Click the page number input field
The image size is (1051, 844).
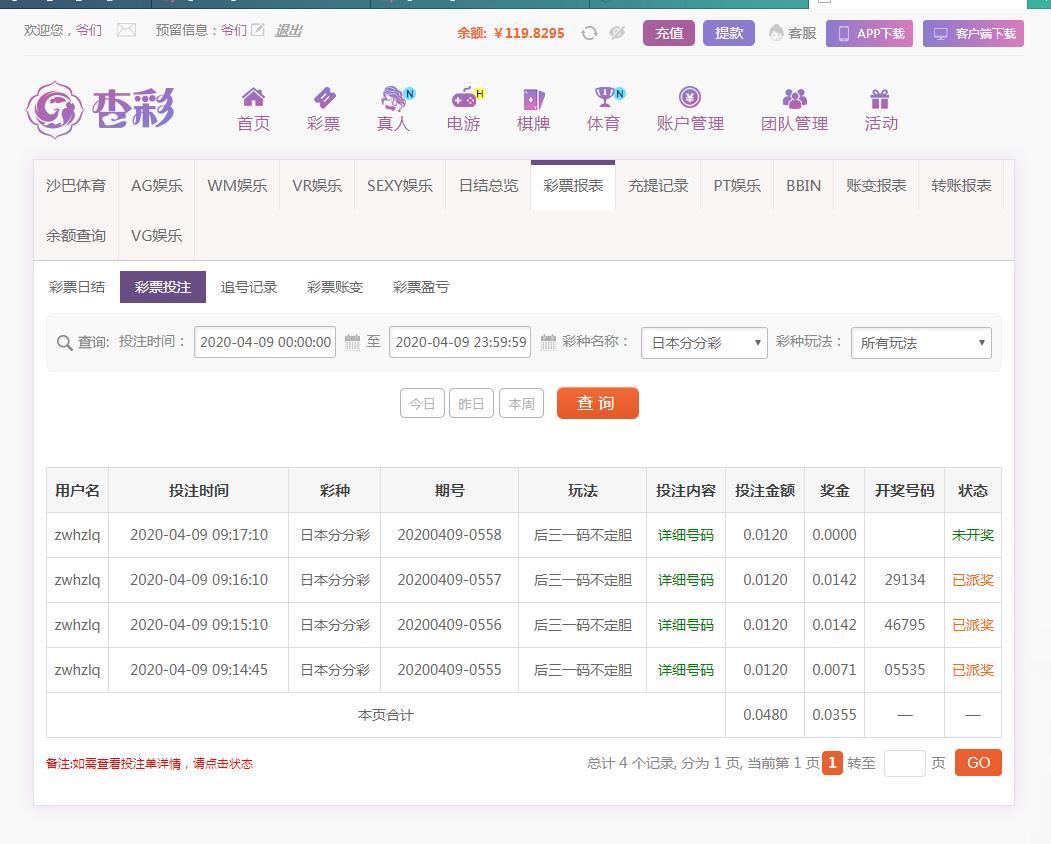pos(904,763)
